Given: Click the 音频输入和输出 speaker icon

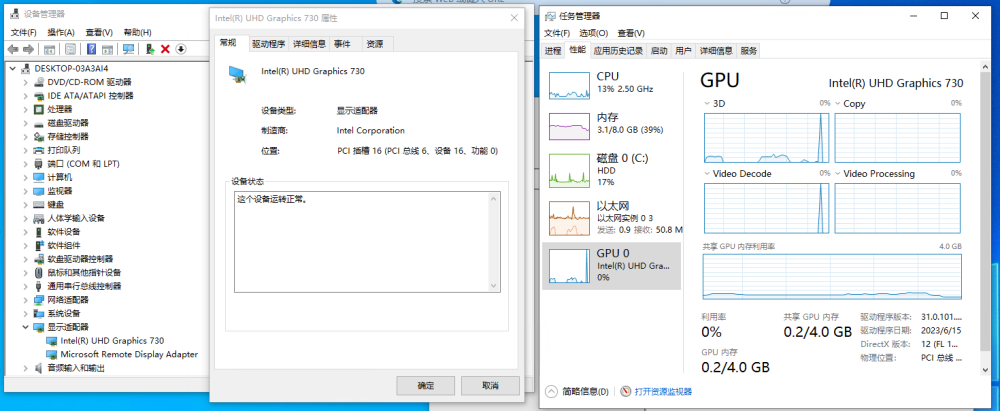Looking at the screenshot, I should click(x=39, y=368).
